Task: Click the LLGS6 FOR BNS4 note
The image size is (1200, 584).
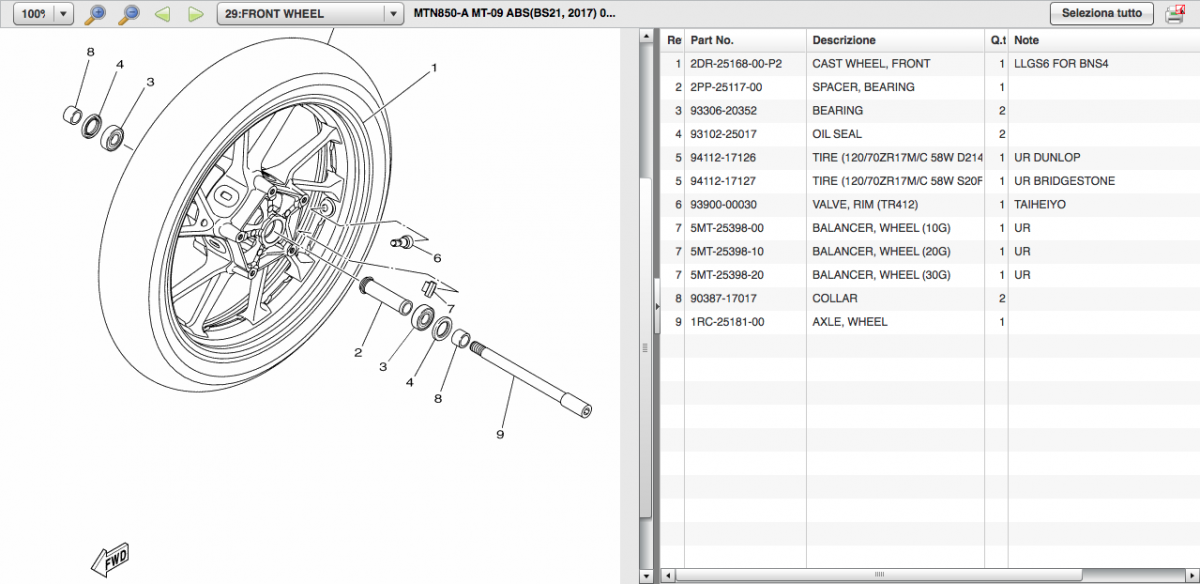Action: click(1061, 64)
